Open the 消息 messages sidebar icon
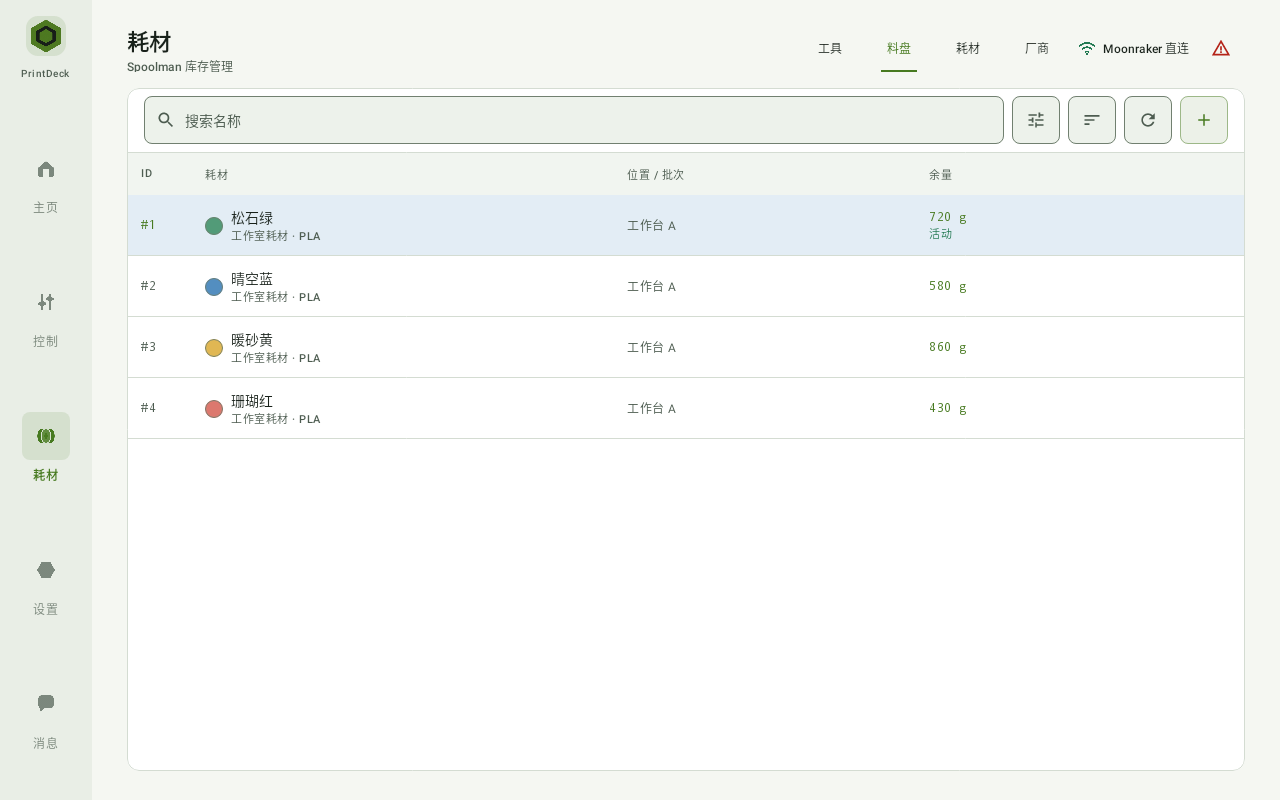This screenshot has height=800, width=1280. 46,703
